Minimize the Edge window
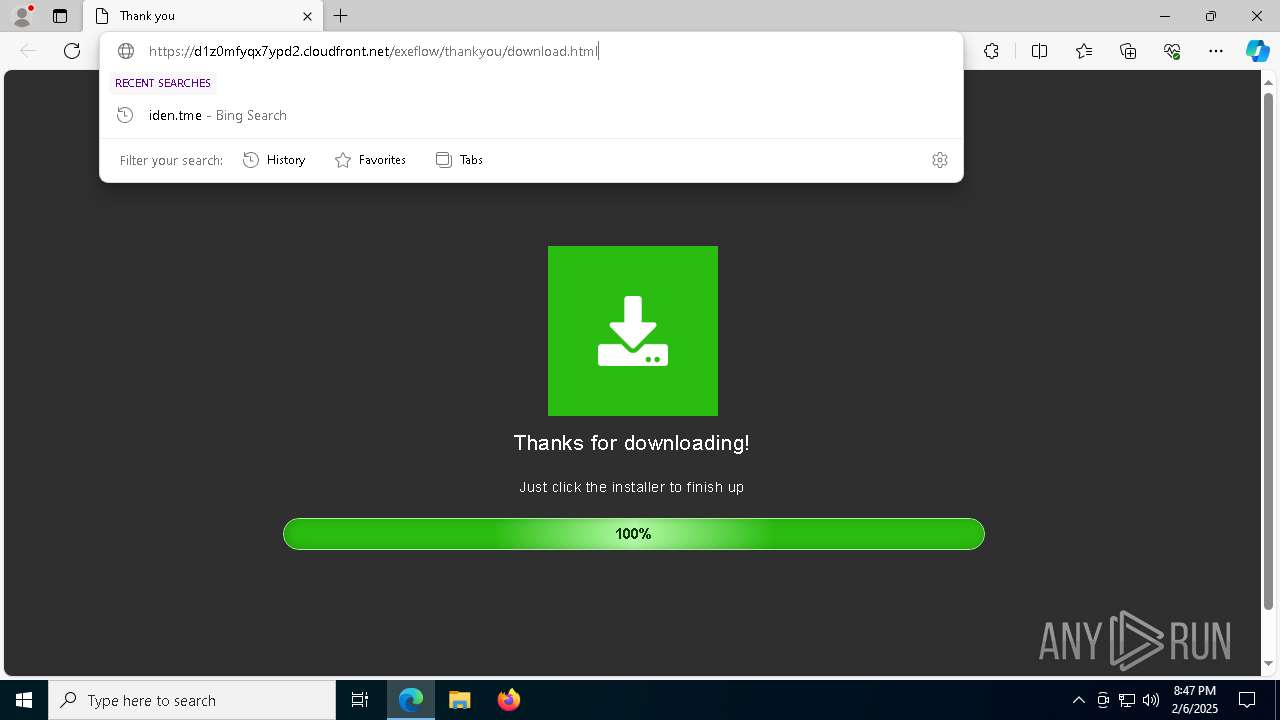 1165,16
